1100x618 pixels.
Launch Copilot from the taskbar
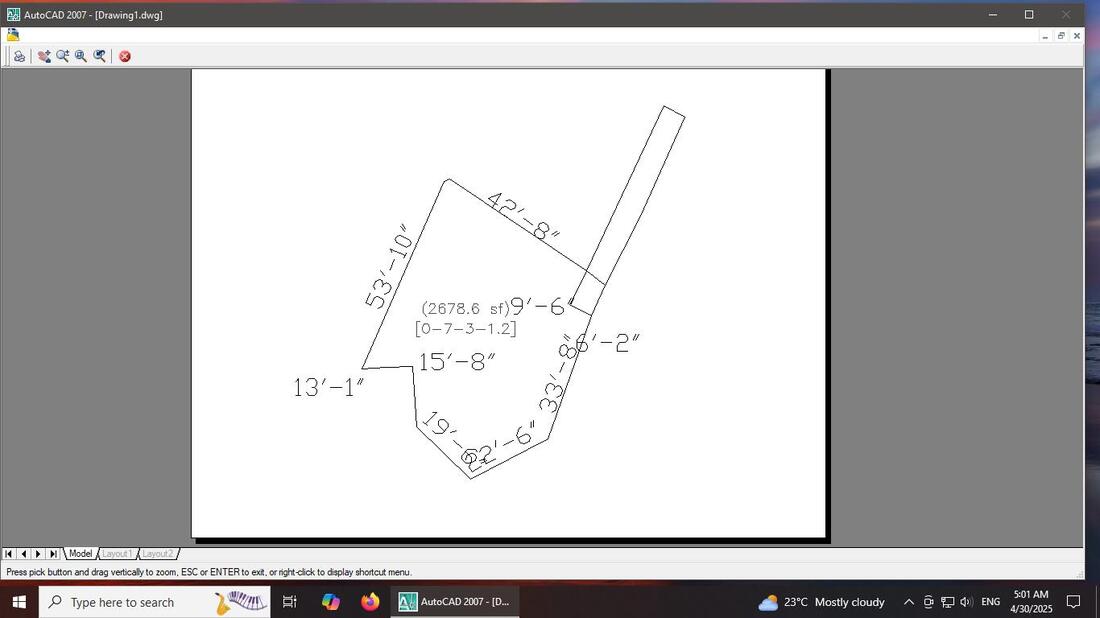[330, 602]
